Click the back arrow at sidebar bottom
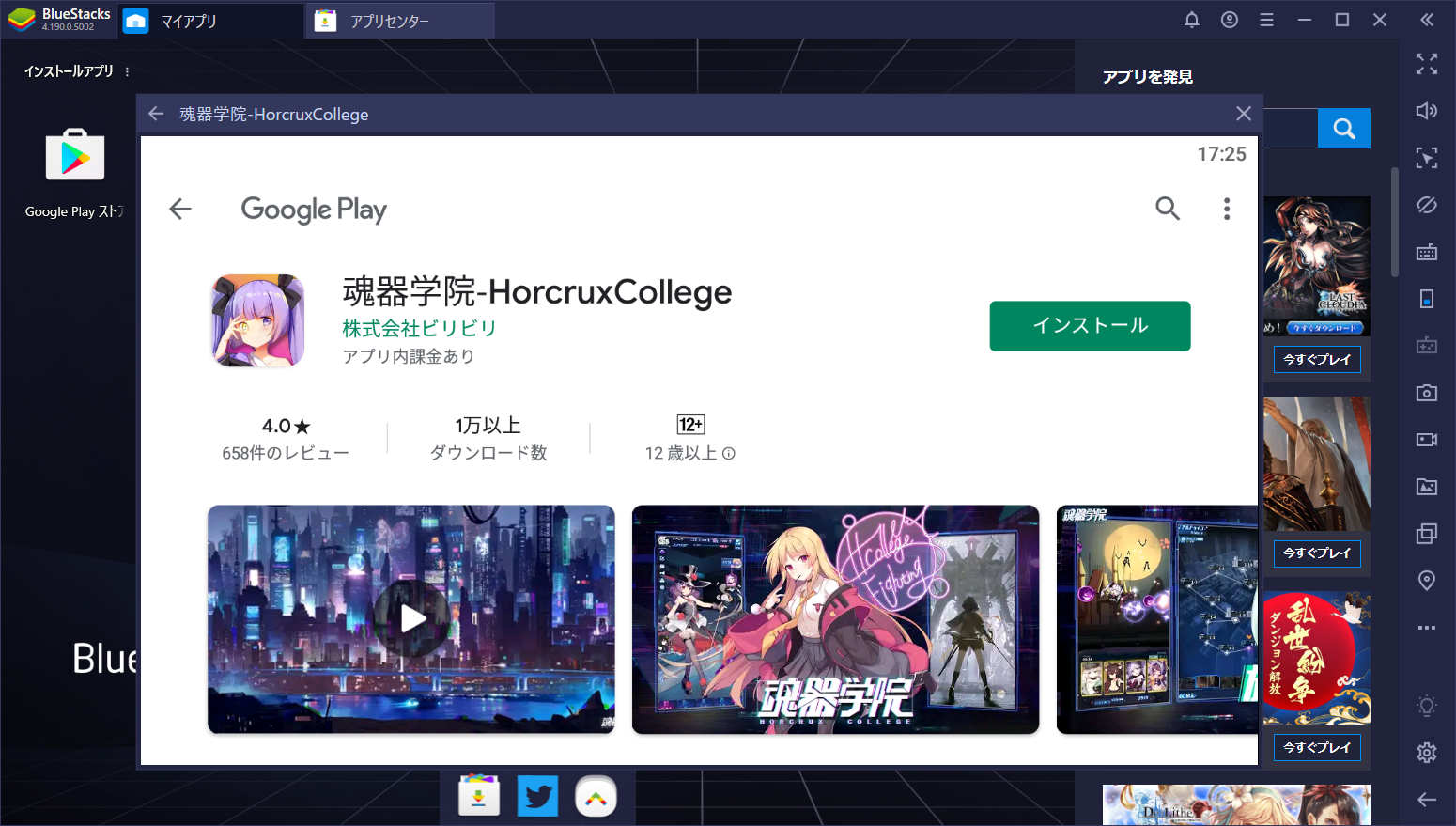Image resolution: width=1456 pixels, height=826 pixels. pyautogui.click(x=1427, y=800)
